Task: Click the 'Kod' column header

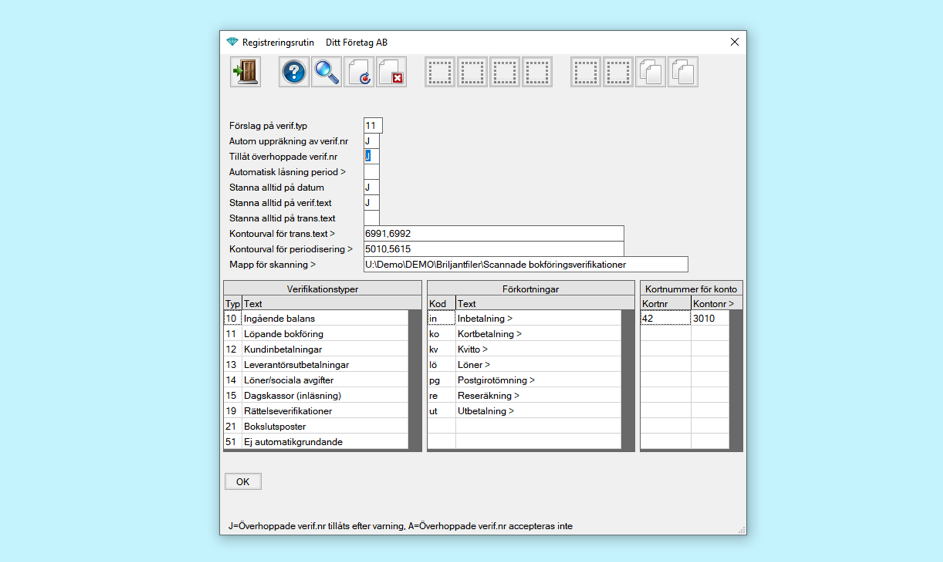Action: click(441, 304)
